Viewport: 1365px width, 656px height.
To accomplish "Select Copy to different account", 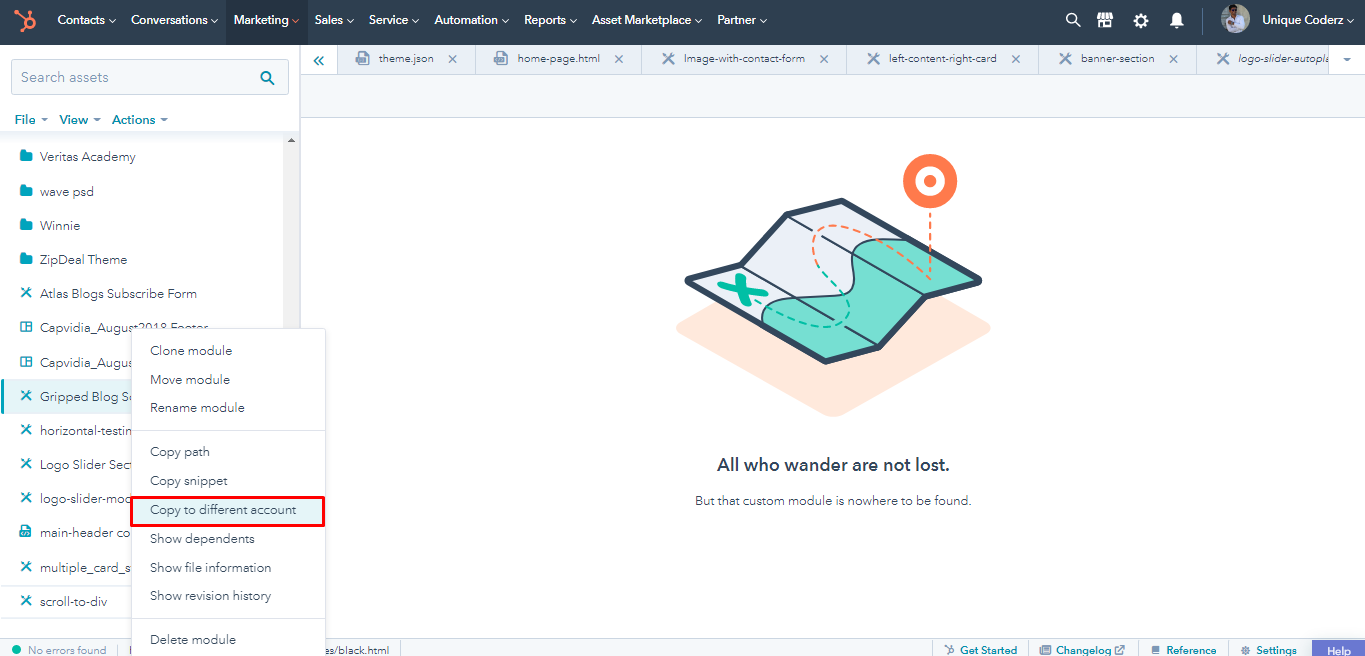I will (223, 510).
